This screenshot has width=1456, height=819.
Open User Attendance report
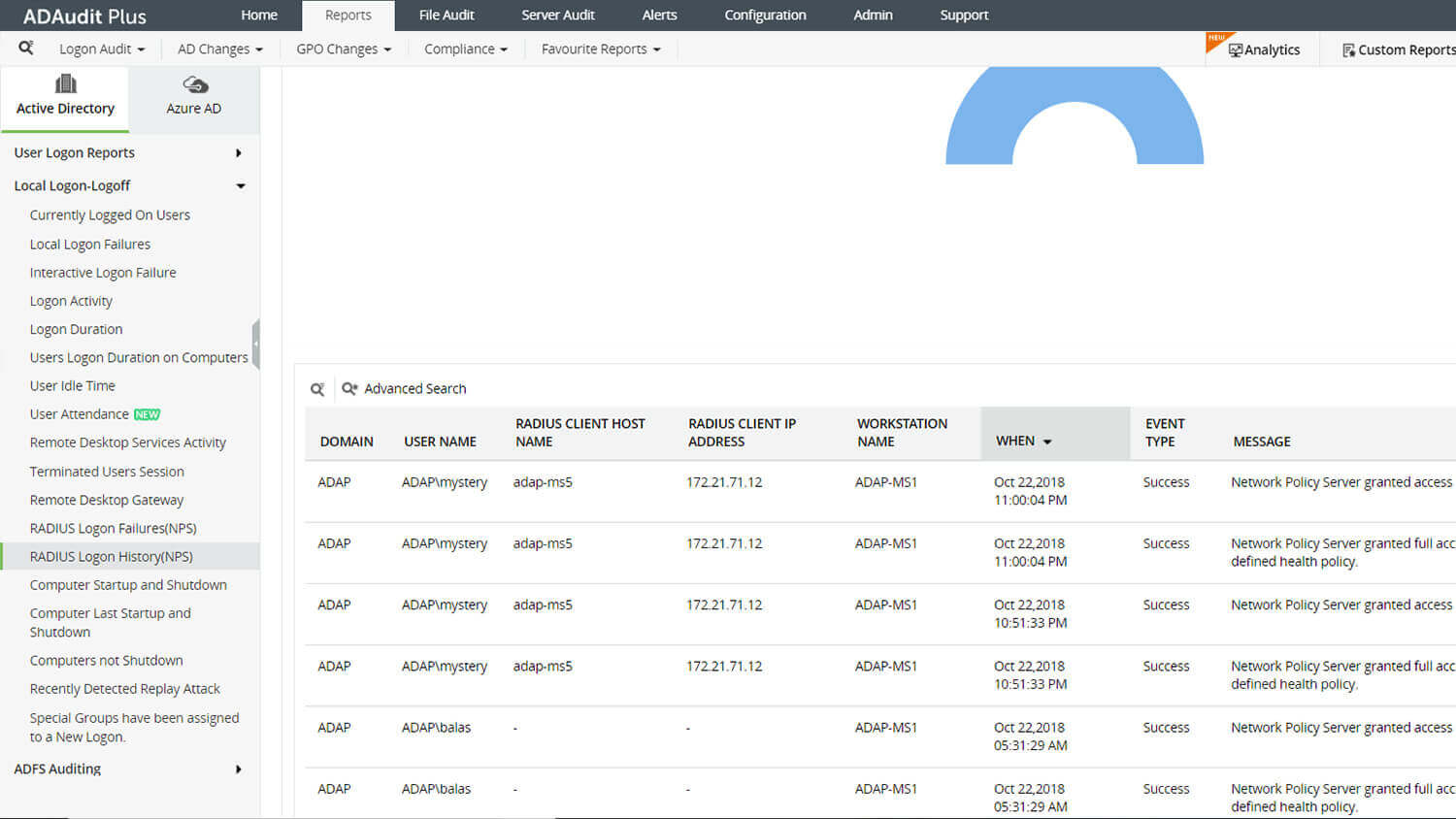point(80,414)
